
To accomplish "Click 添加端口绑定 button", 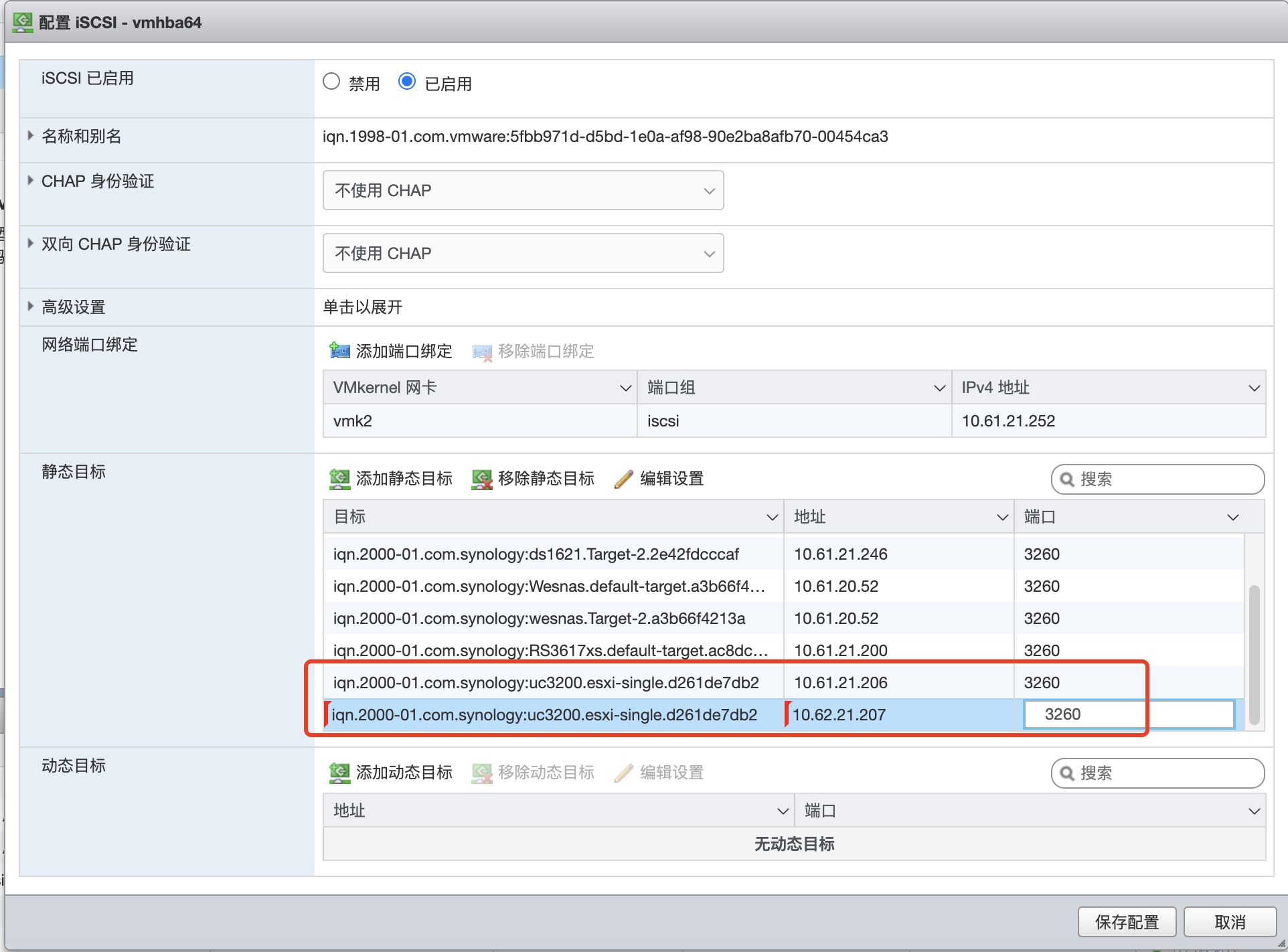I will point(391,351).
